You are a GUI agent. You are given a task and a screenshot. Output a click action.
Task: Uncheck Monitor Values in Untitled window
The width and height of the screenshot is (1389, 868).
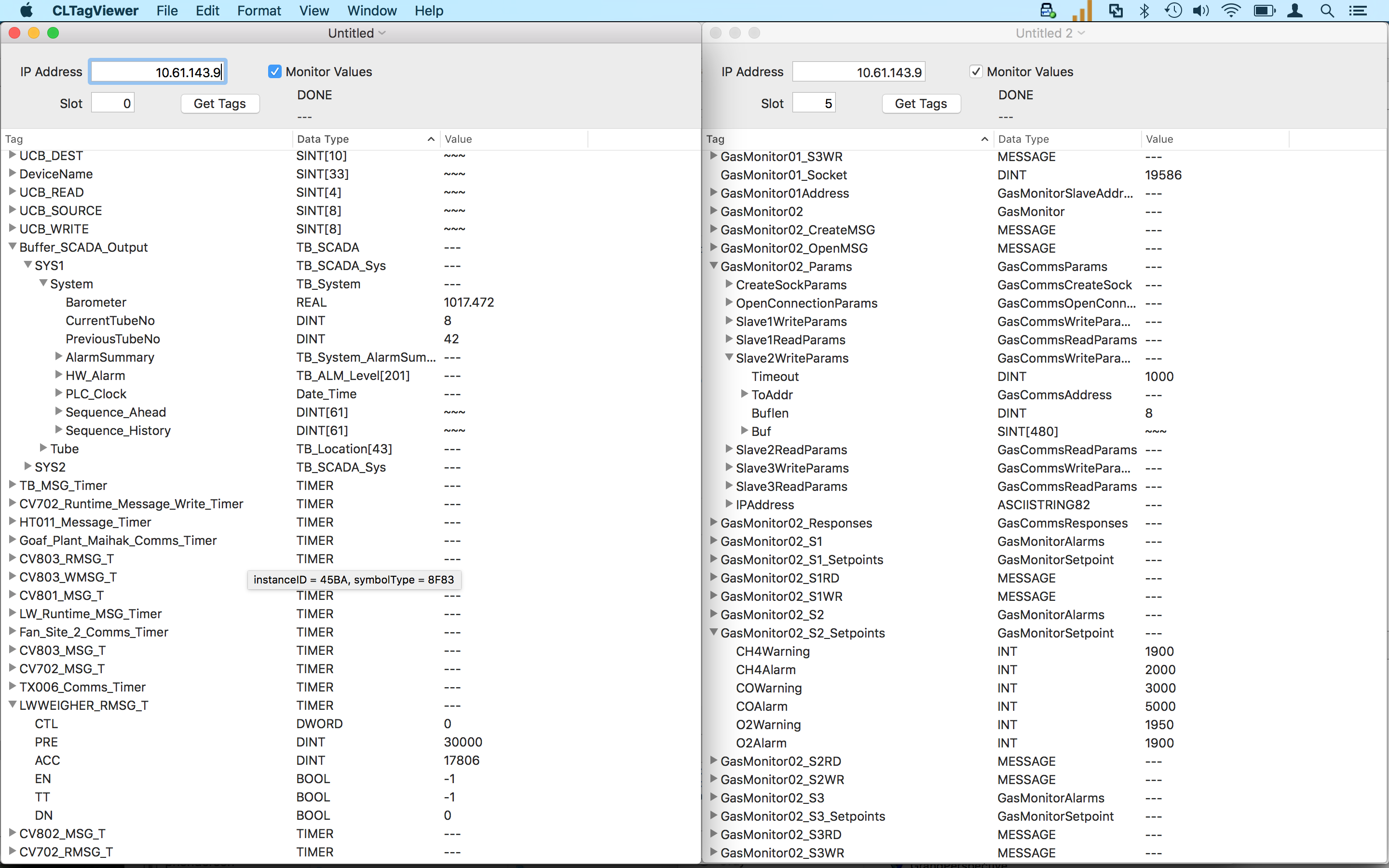pos(275,72)
